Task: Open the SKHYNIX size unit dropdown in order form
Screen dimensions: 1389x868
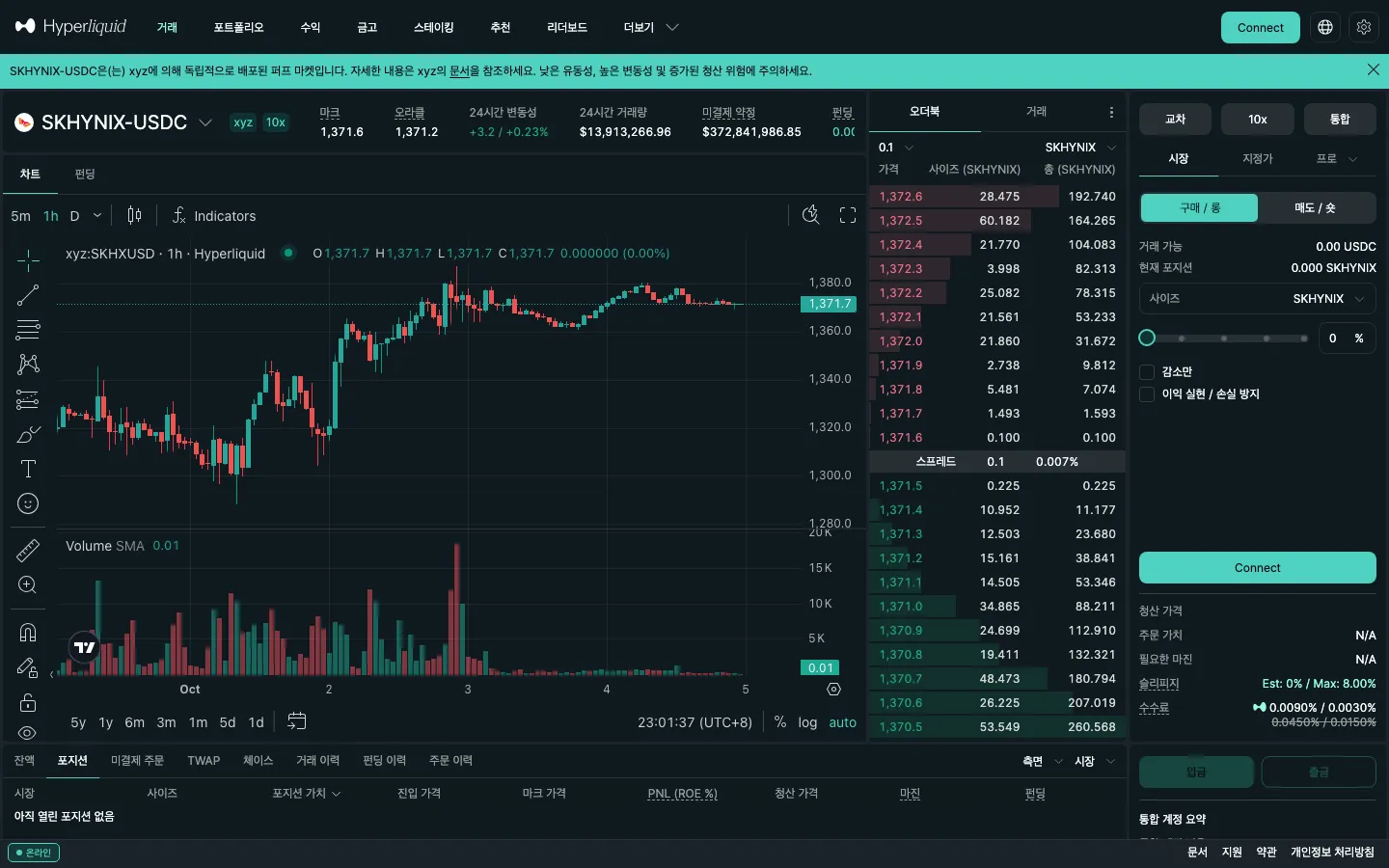Action: click(1328, 299)
